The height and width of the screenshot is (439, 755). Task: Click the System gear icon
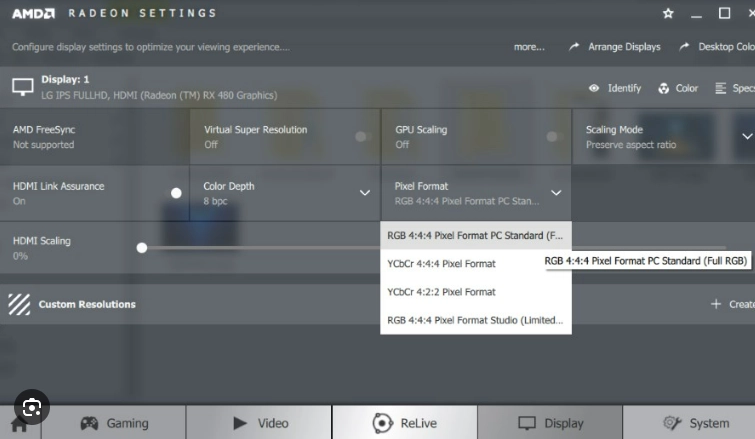pos(672,423)
